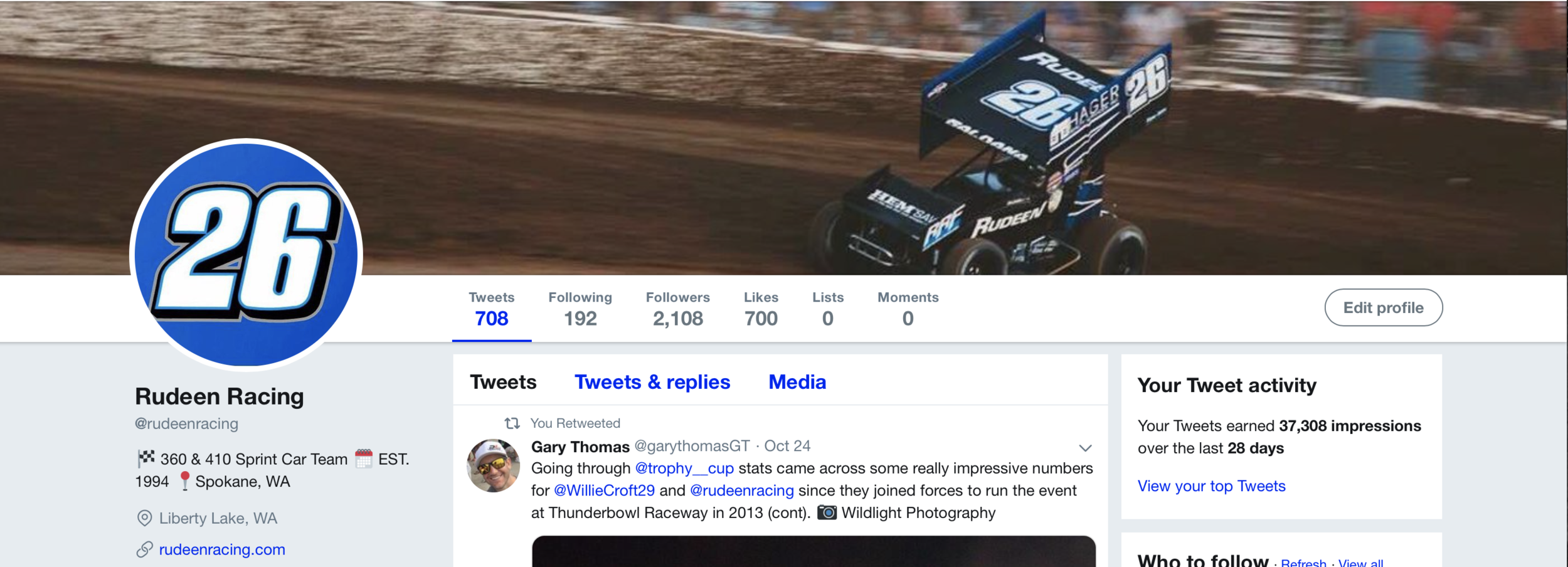
Task: Click the @trophy__cup mention
Action: 684,469
